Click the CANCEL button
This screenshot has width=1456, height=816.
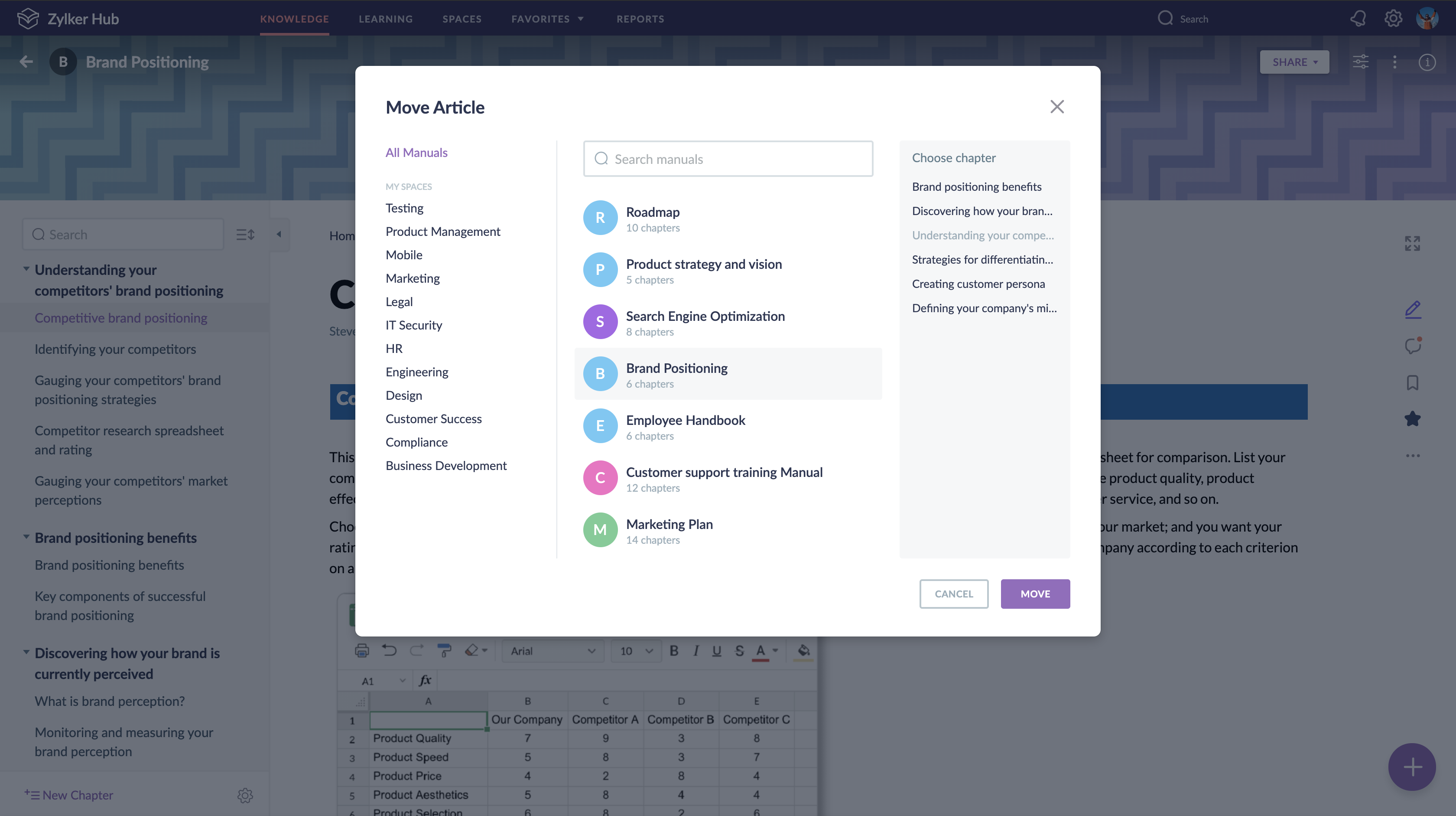pos(953,594)
